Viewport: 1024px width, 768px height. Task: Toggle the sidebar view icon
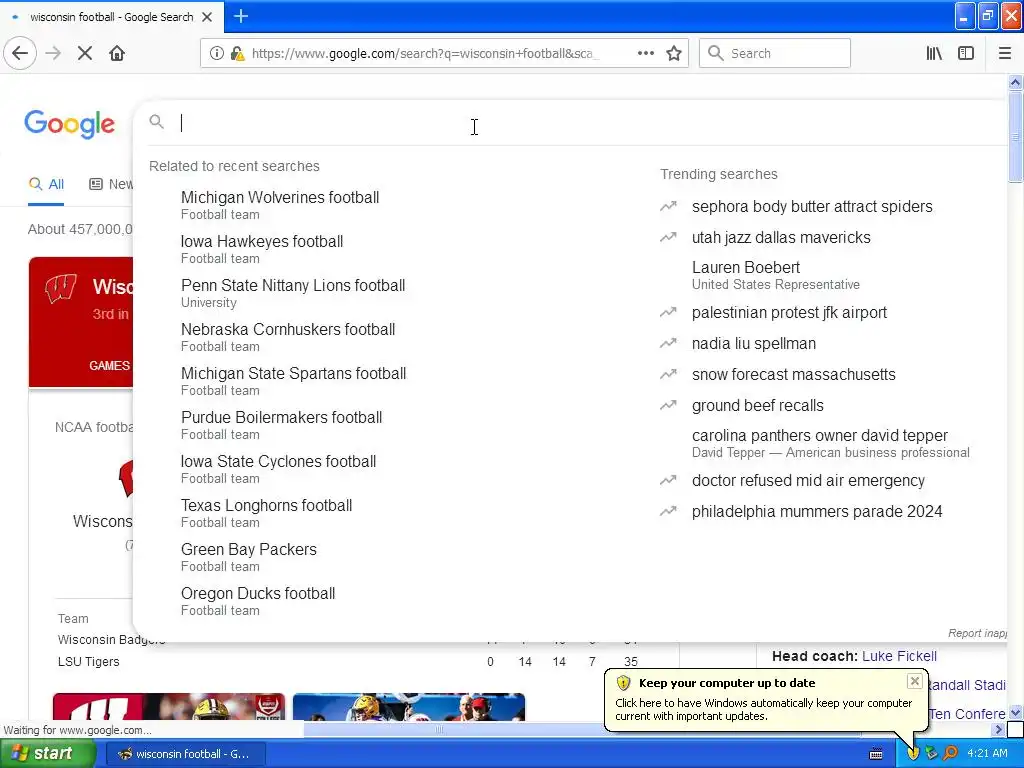[x=966, y=54]
